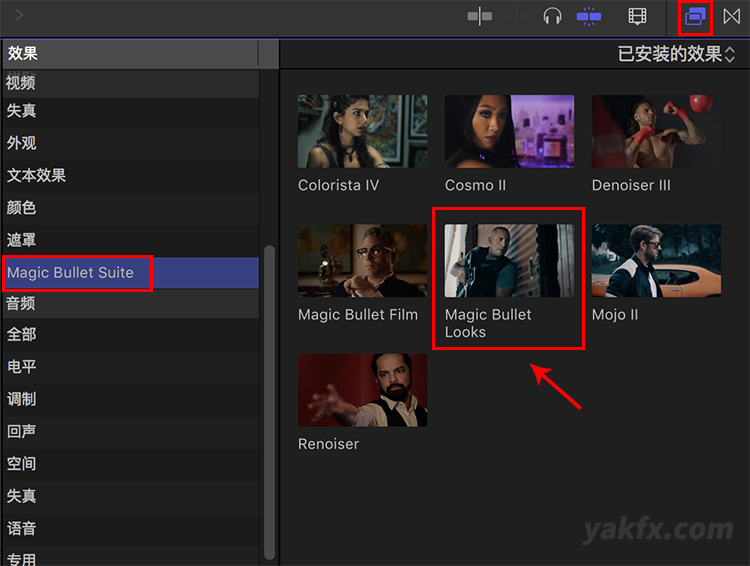750x566 pixels.
Task: Click the Denoiser III effect thumbnail
Action: (656, 131)
